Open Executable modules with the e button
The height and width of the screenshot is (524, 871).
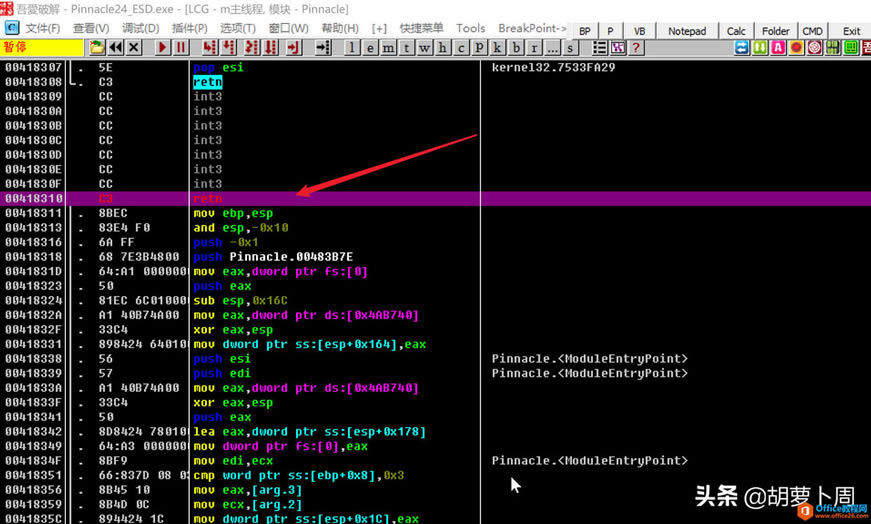tap(370, 48)
